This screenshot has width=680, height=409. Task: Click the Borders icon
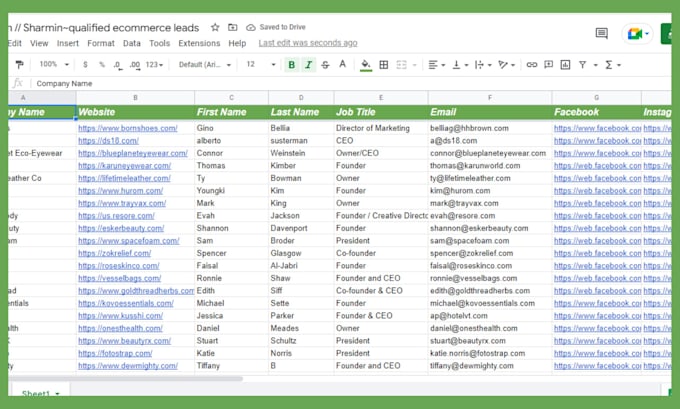coord(384,65)
